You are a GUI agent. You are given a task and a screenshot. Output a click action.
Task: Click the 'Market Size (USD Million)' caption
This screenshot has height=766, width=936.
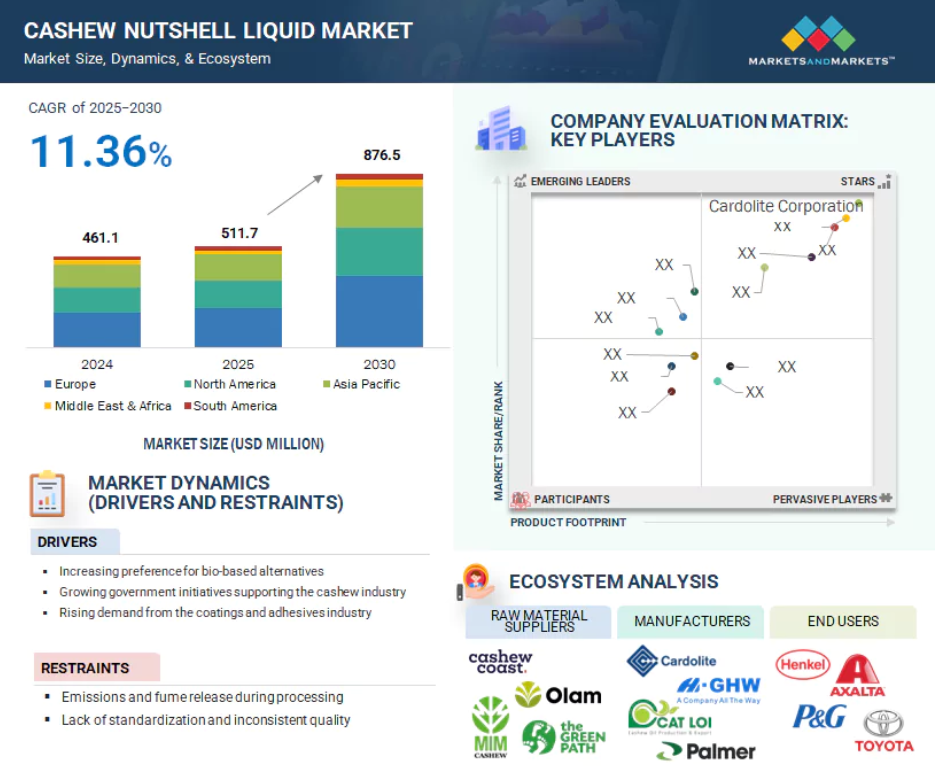[233, 444]
